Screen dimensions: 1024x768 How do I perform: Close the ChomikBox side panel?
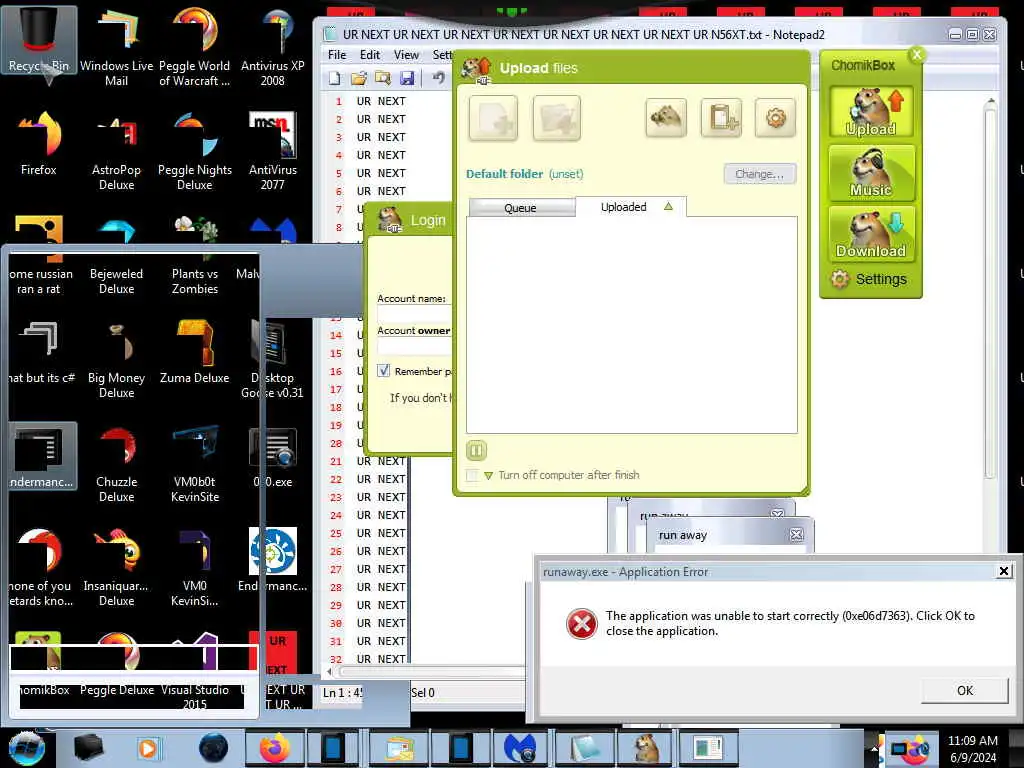click(917, 55)
